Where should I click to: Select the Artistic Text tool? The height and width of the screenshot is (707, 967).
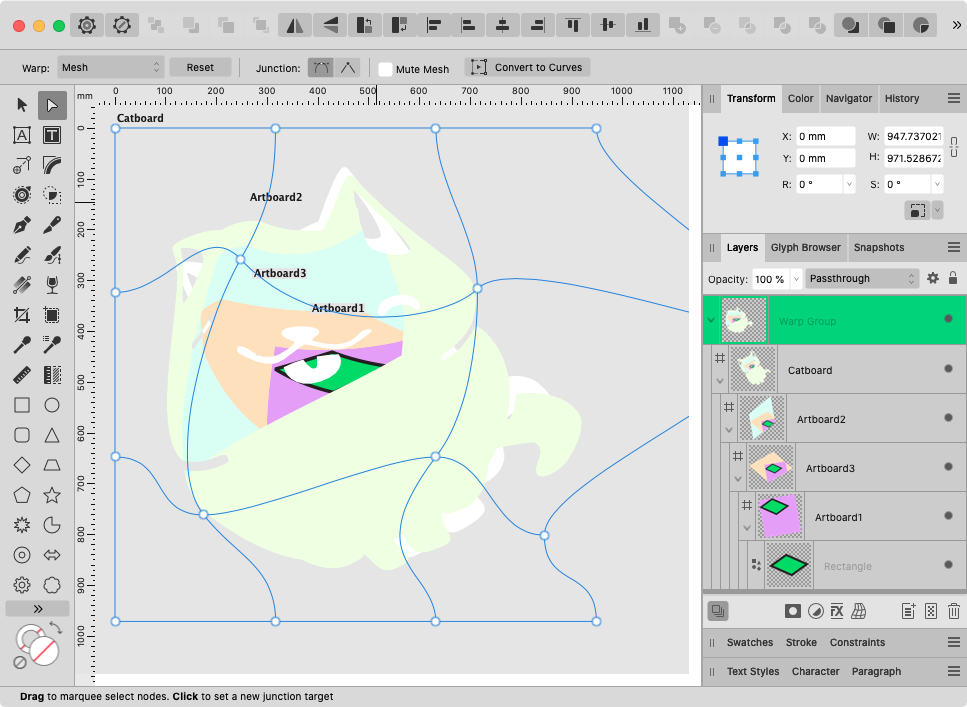tap(21, 135)
